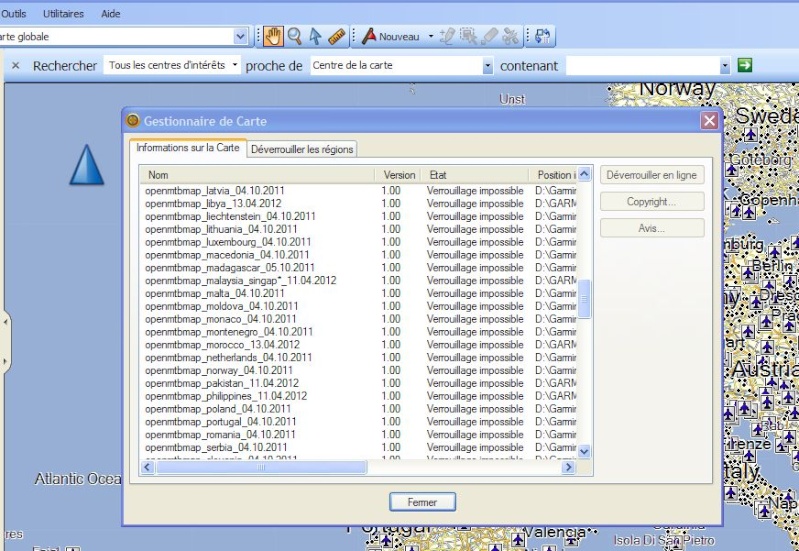Click list scroll up arrow

point(584,174)
